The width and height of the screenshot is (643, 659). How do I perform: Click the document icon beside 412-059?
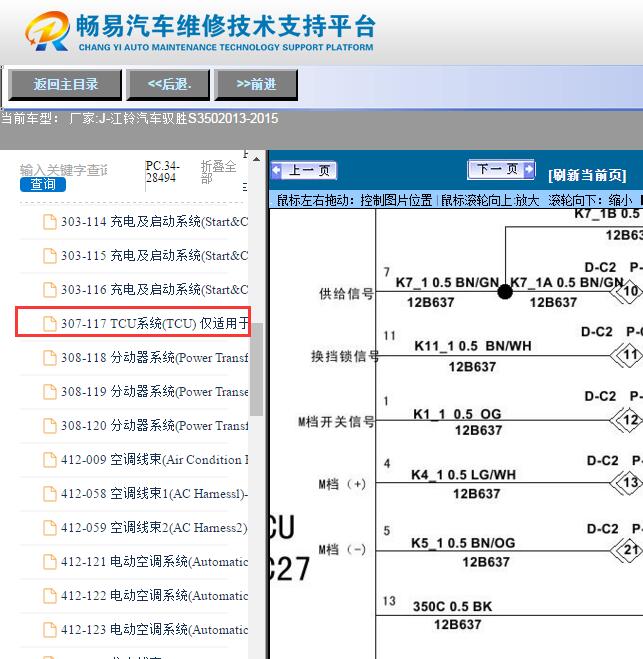[x=50, y=528]
